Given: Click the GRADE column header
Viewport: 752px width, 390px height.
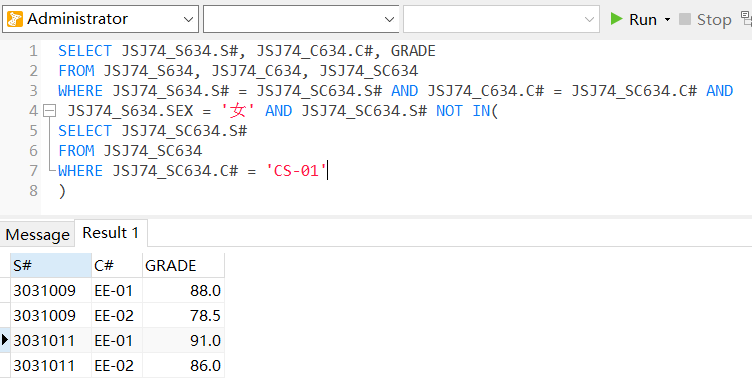Looking at the screenshot, I should tap(183, 265).
